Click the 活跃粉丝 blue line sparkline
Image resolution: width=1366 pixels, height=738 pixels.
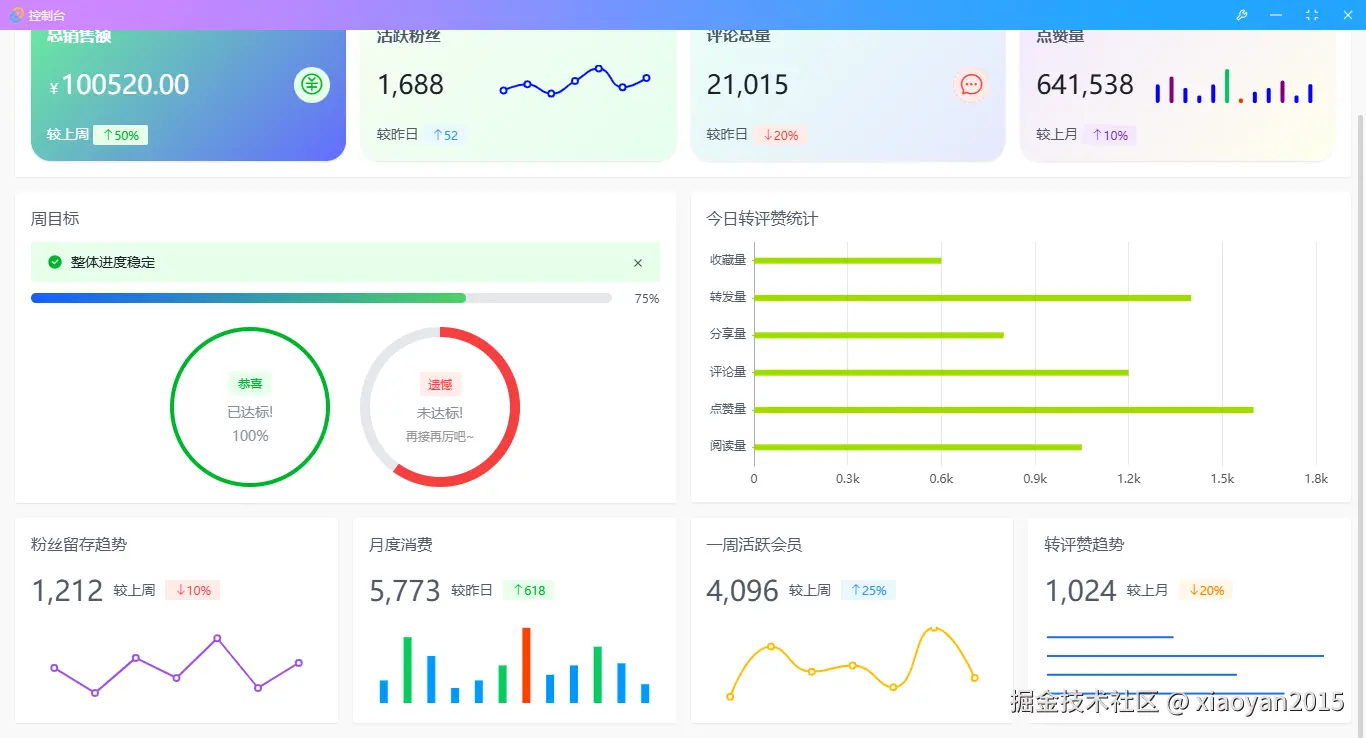pyautogui.click(x=575, y=81)
